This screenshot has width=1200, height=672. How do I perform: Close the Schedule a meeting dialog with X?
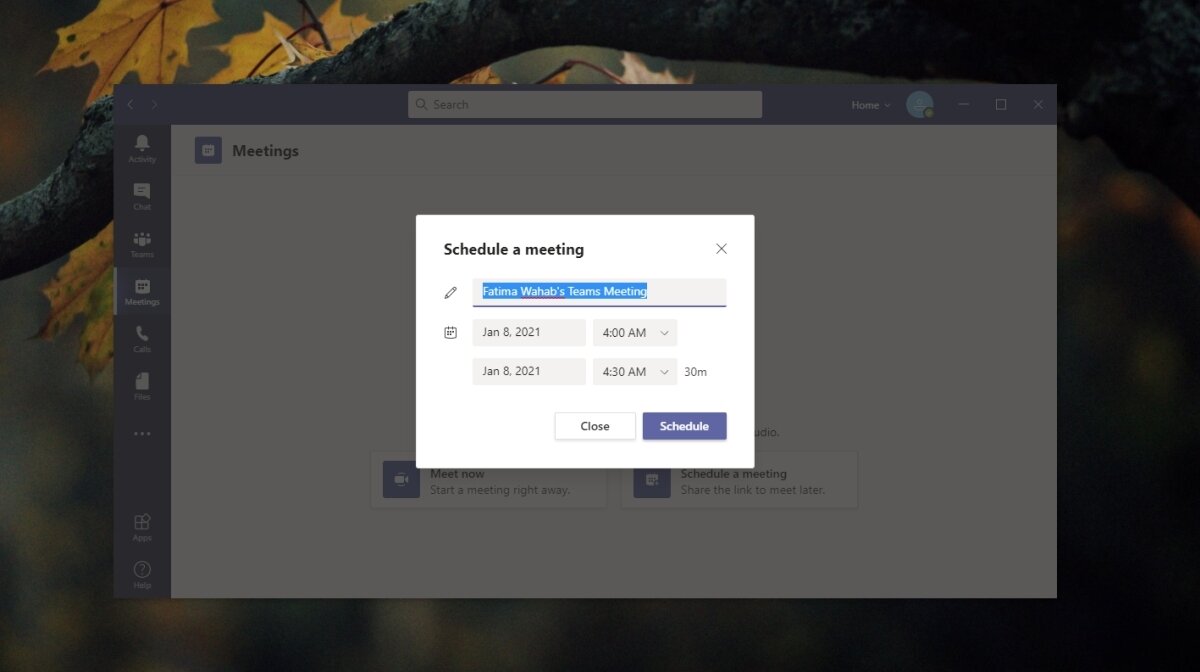[x=721, y=249]
